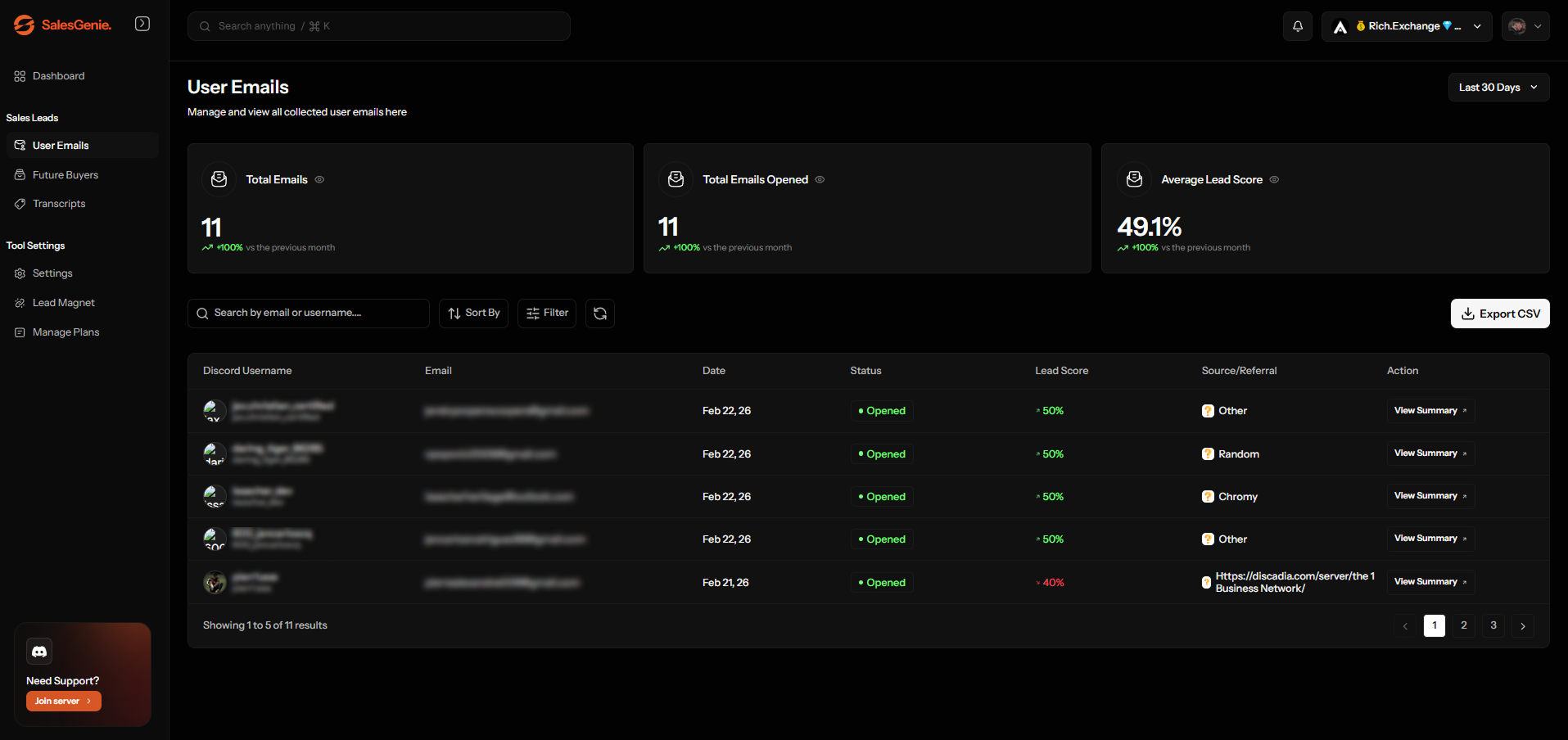1568x740 pixels.
Task: Toggle visibility of the Total Emails stat
Action: click(x=319, y=179)
